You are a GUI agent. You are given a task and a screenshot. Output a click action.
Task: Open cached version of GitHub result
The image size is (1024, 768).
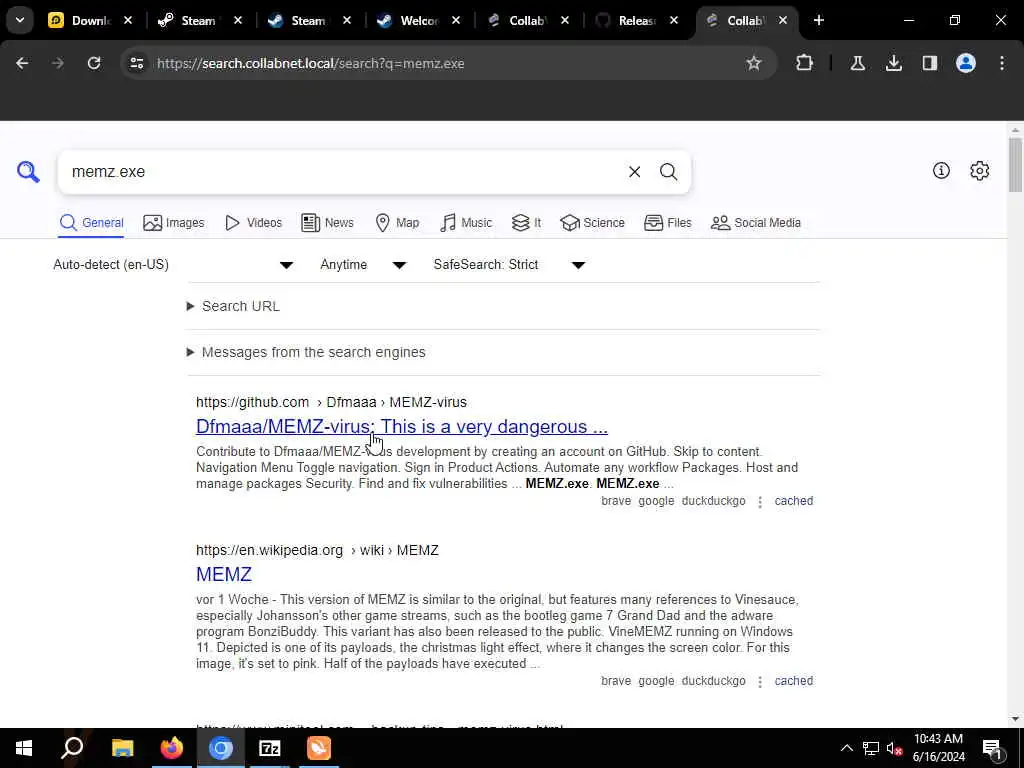click(x=793, y=501)
